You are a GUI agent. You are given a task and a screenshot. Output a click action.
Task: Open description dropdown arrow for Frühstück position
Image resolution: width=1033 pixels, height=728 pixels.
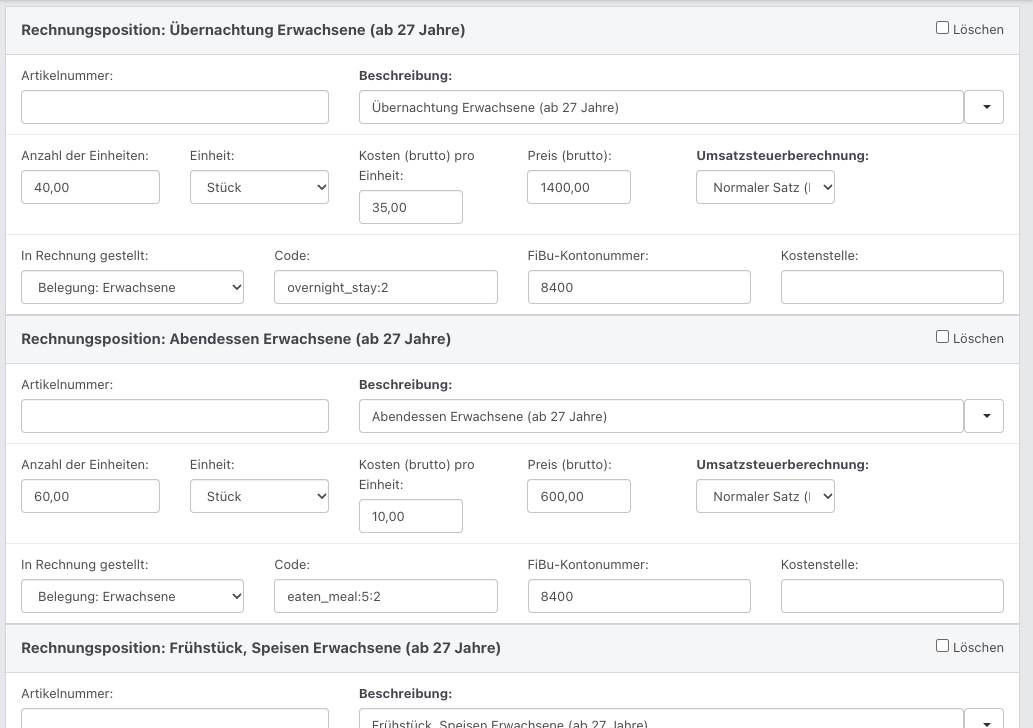click(984, 719)
